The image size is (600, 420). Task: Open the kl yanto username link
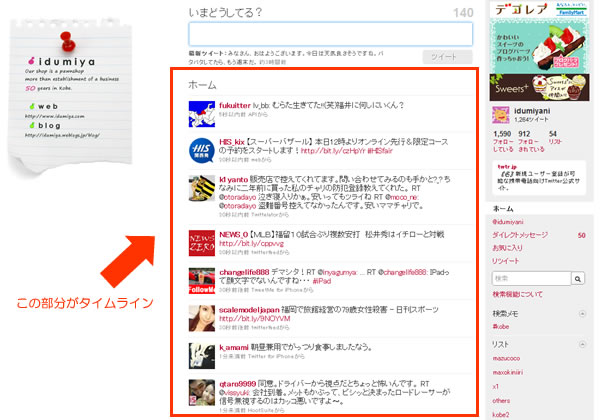click(x=233, y=179)
